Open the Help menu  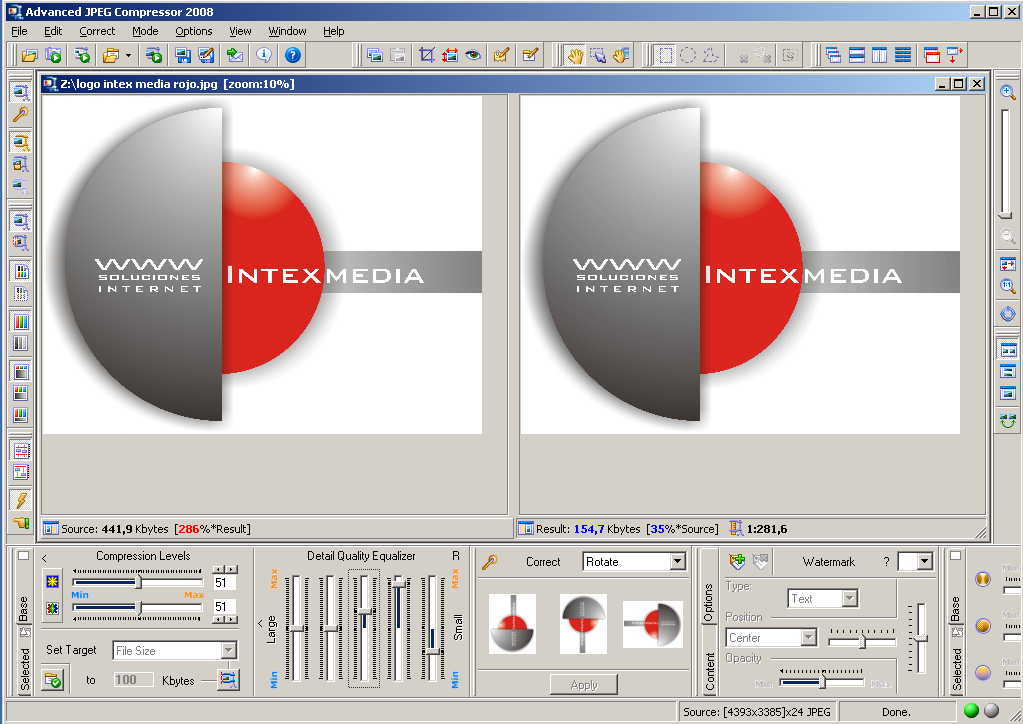(333, 31)
